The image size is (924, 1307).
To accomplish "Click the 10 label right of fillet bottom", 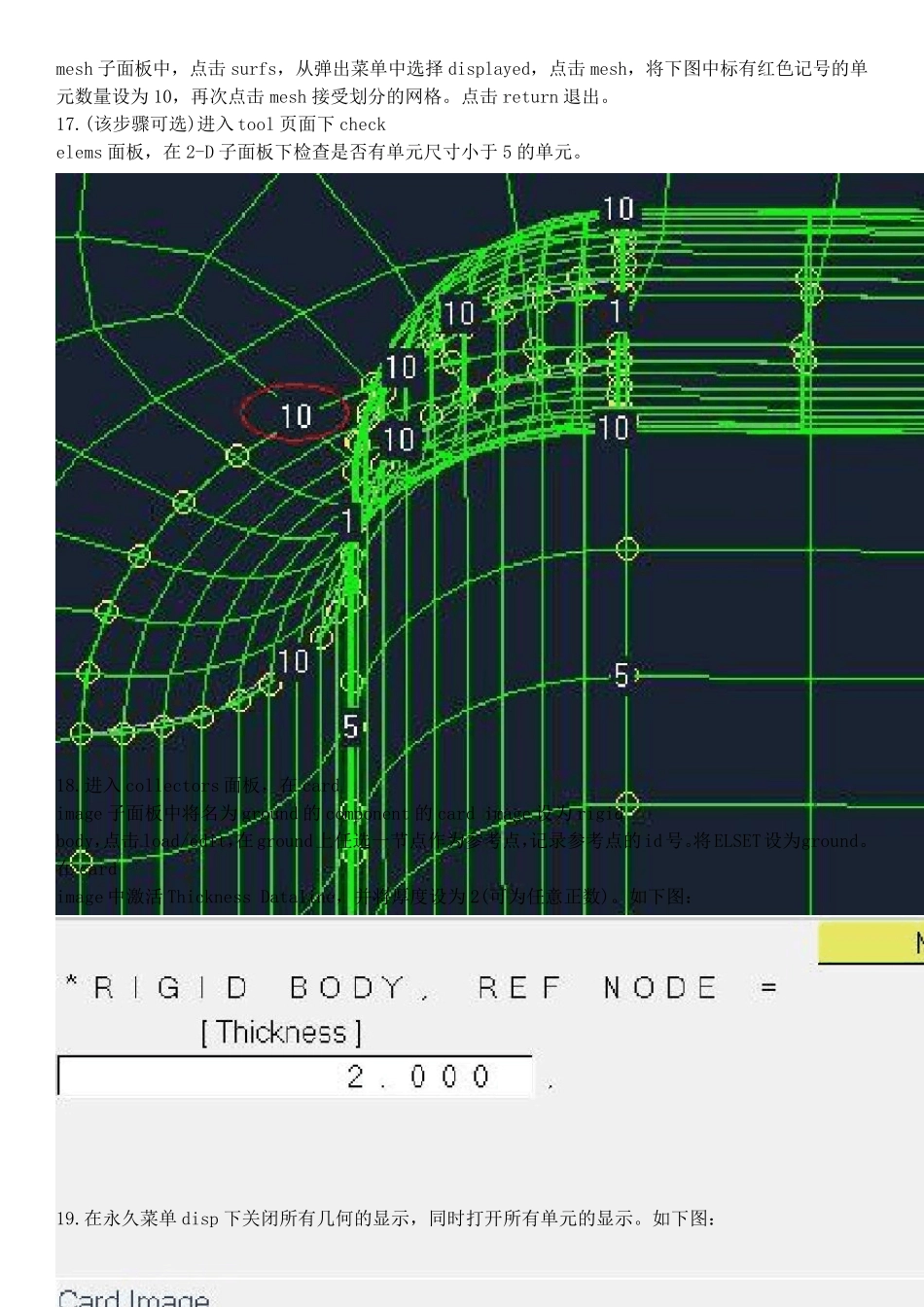I will [614, 427].
